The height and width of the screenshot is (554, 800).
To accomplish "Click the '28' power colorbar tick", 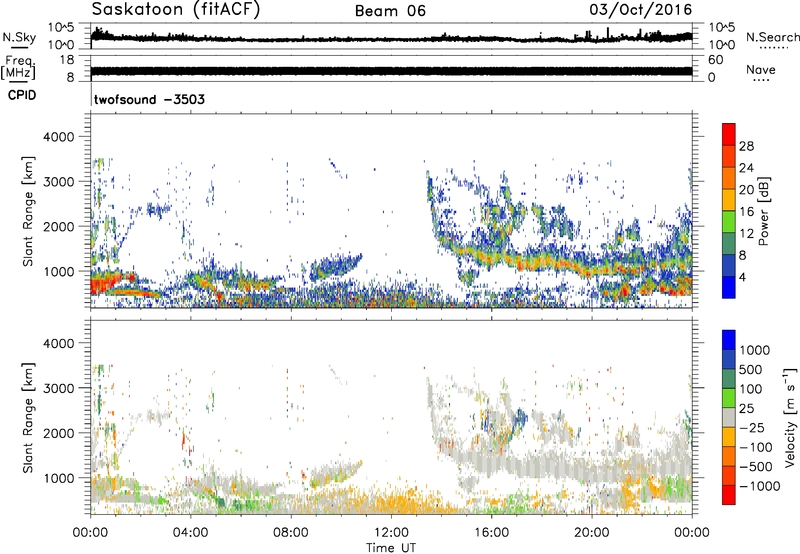I will 746,146.
